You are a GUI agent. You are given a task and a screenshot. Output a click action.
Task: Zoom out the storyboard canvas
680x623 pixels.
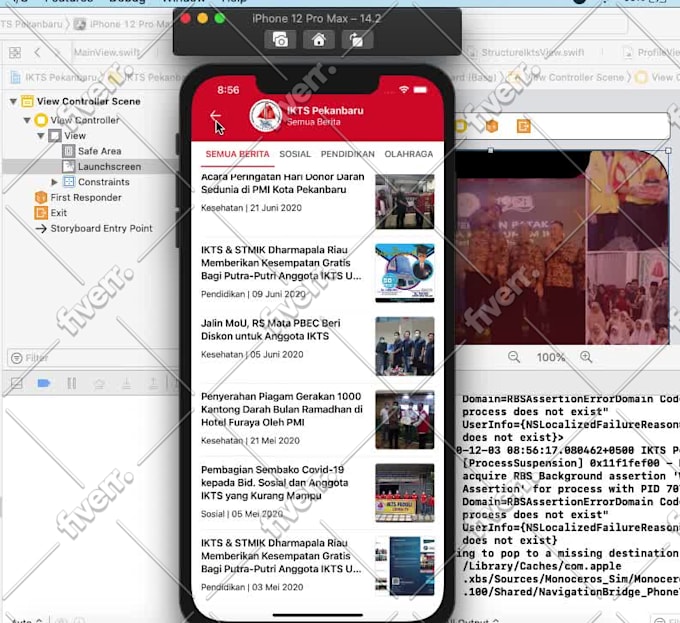[514, 357]
